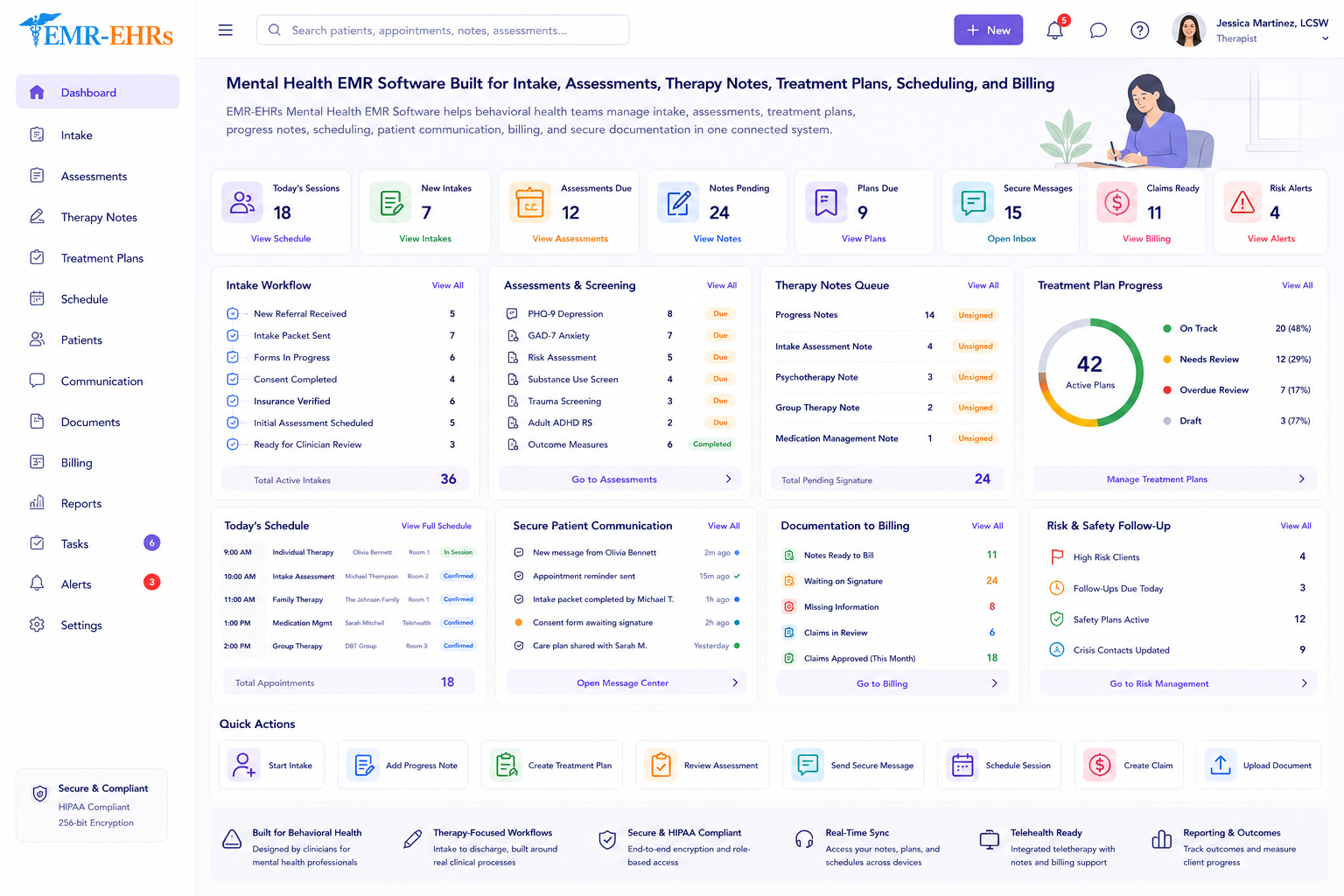Expand the Jessica Martinez profile dropdown arrow
1344x896 pixels.
click(1325, 38)
